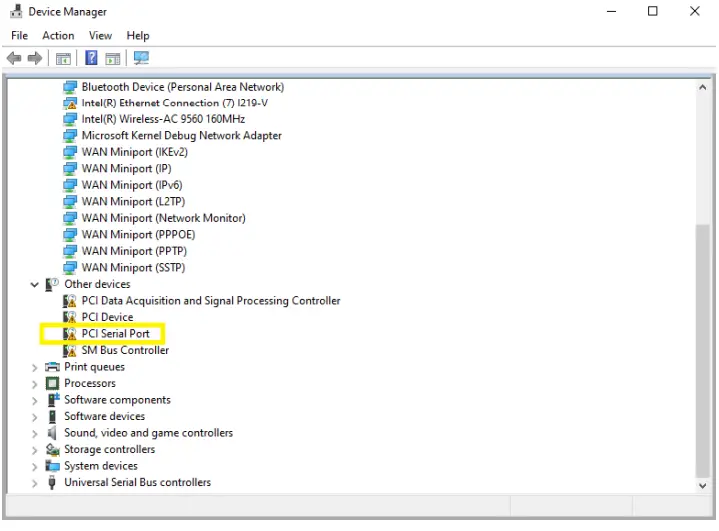Click warning icon of Intel Ethernet Connection I219-V
The width and height of the screenshot is (719, 531).
point(70,103)
